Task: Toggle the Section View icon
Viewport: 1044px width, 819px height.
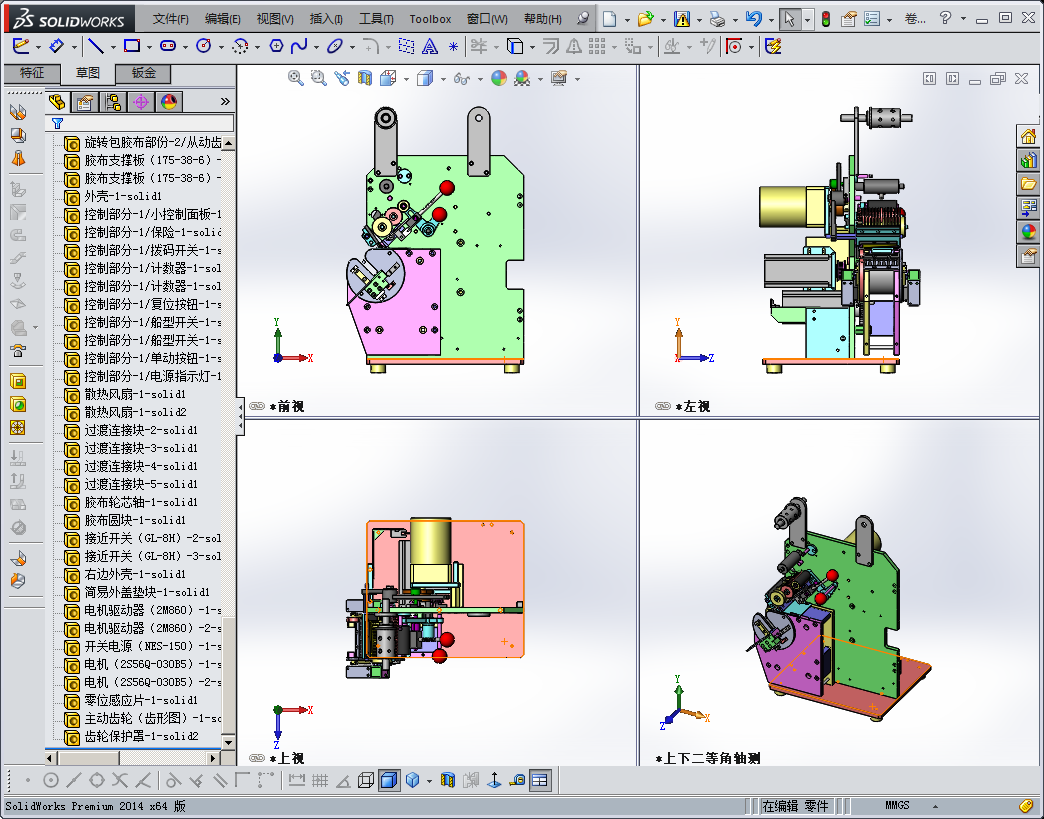Action: click(x=365, y=78)
